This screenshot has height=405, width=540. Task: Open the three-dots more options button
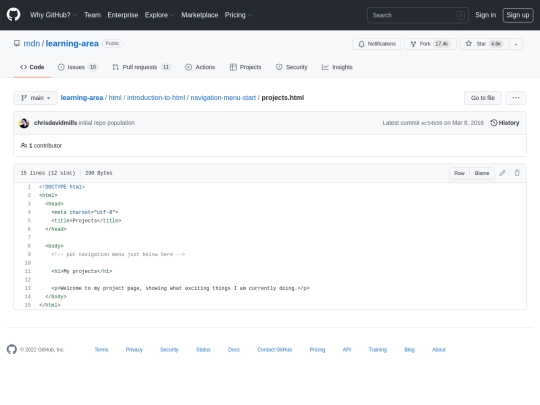click(x=516, y=98)
